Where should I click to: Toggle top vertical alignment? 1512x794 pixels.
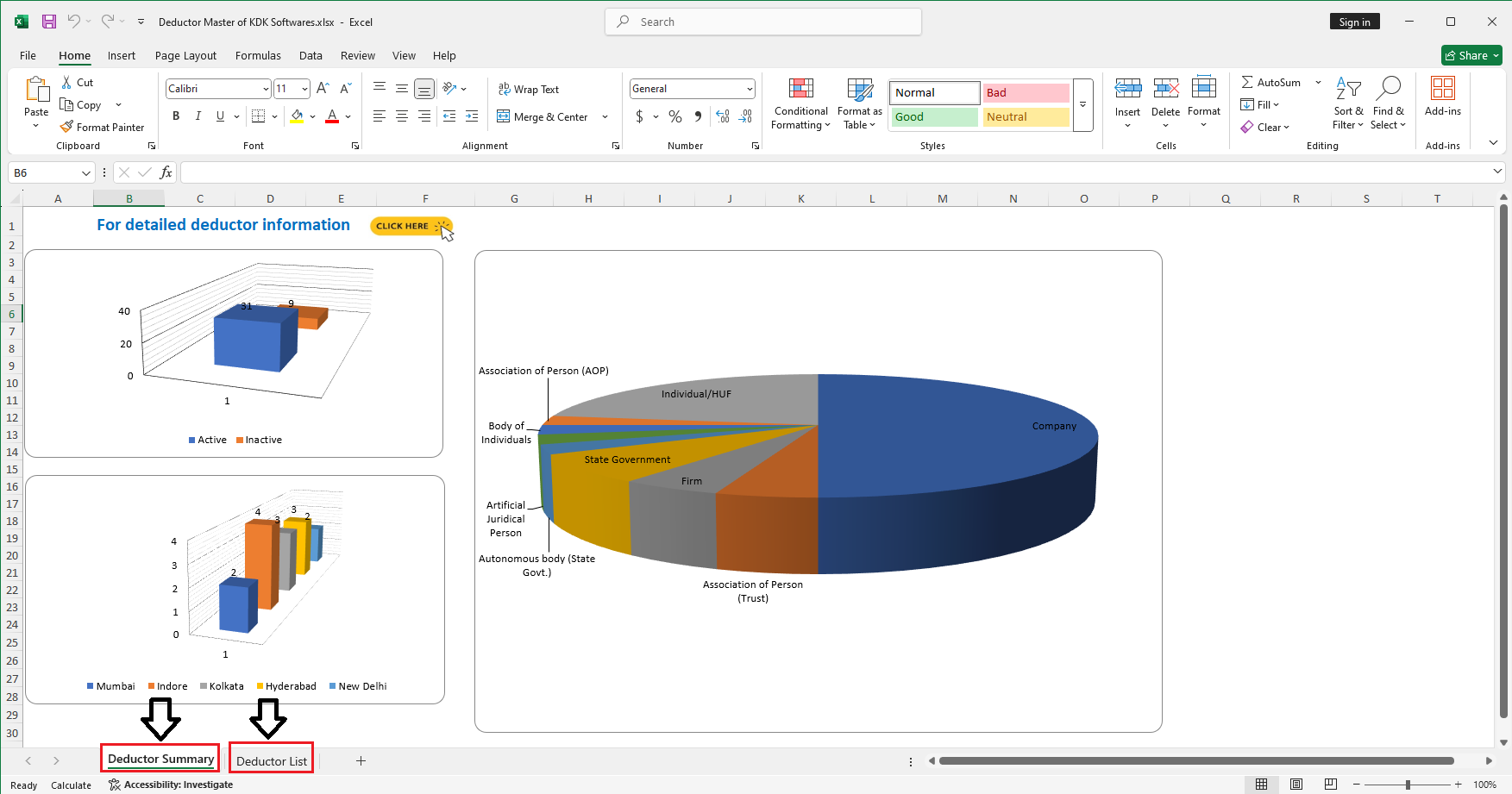click(x=380, y=88)
